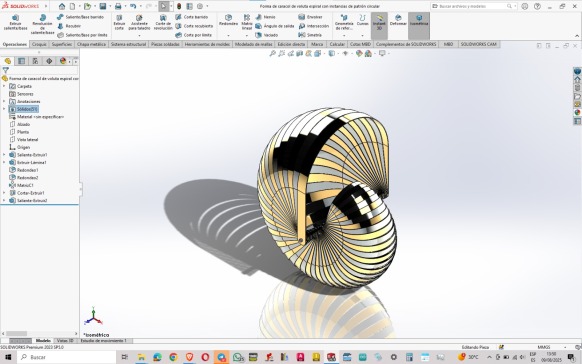Click the Windows Start button
The width and height of the screenshot is (582, 364).
8,357
